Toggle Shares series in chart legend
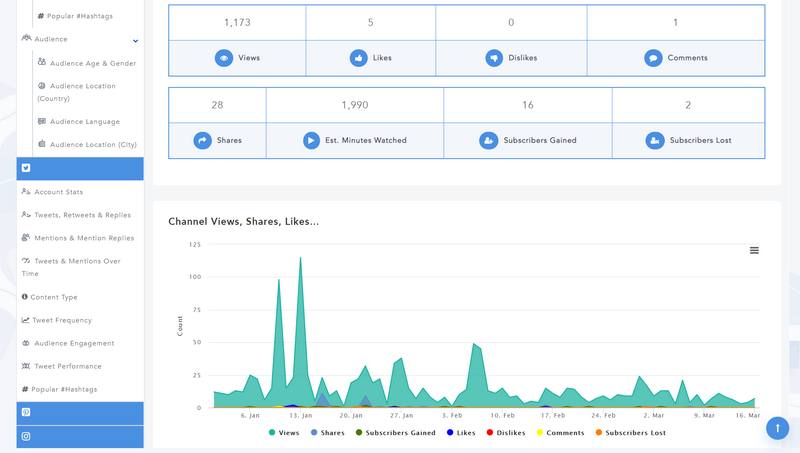This screenshot has height=453, width=800. point(328,433)
